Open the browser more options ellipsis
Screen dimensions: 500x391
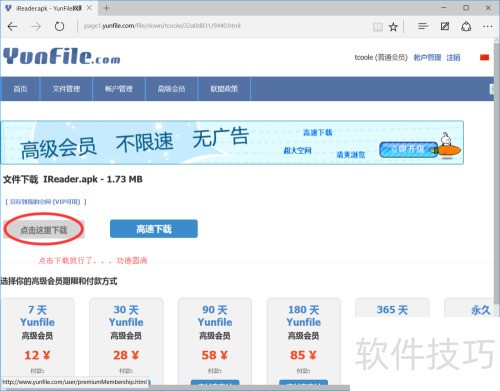click(487, 26)
